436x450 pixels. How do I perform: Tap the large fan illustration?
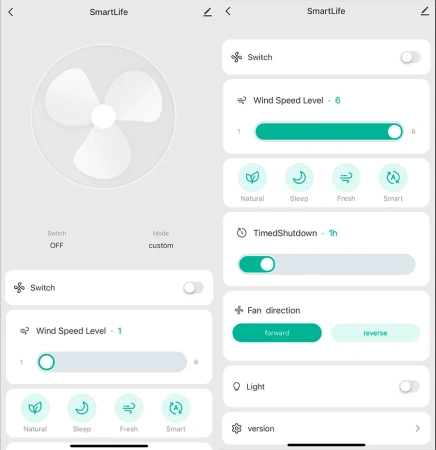click(103, 117)
